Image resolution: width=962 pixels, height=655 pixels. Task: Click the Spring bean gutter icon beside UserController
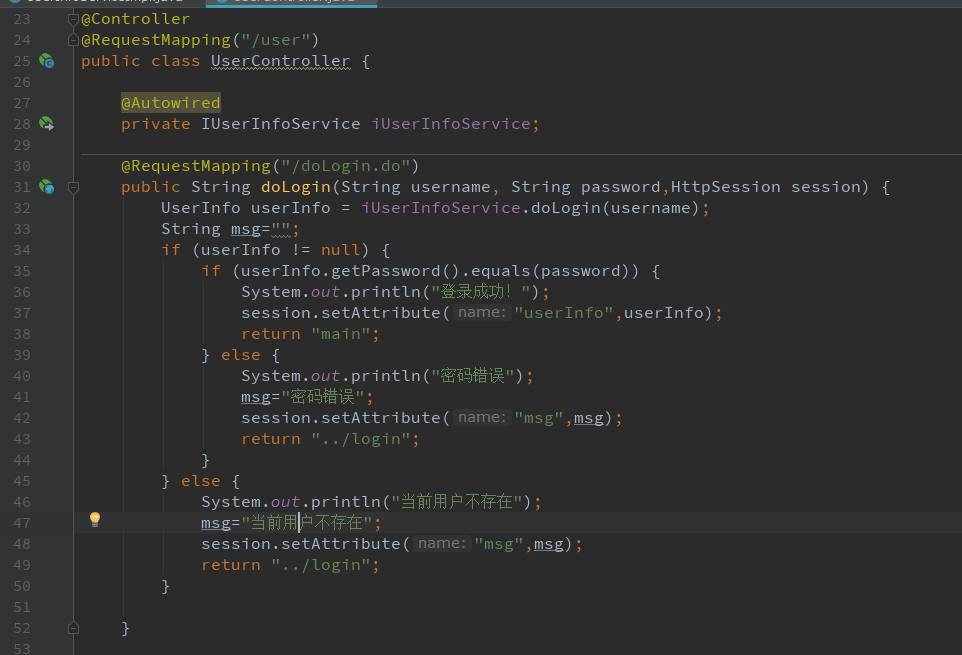47,61
